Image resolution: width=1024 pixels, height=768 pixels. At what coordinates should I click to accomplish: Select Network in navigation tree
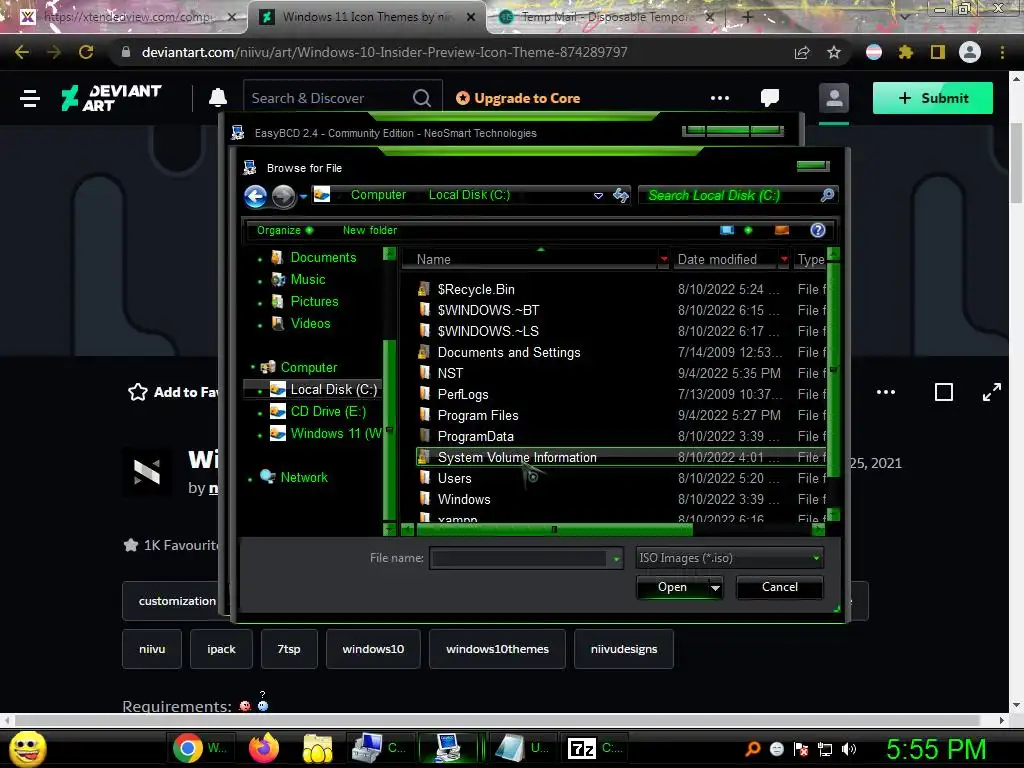[x=294, y=477]
